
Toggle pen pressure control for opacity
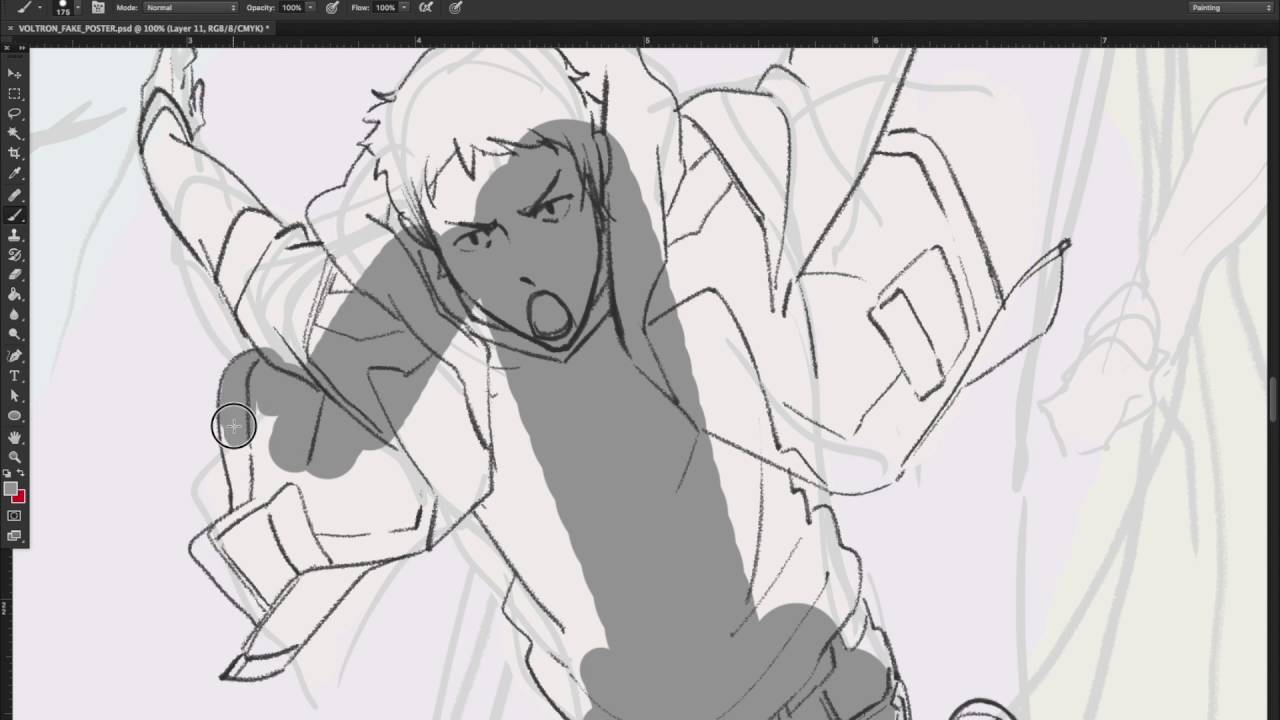click(x=333, y=7)
